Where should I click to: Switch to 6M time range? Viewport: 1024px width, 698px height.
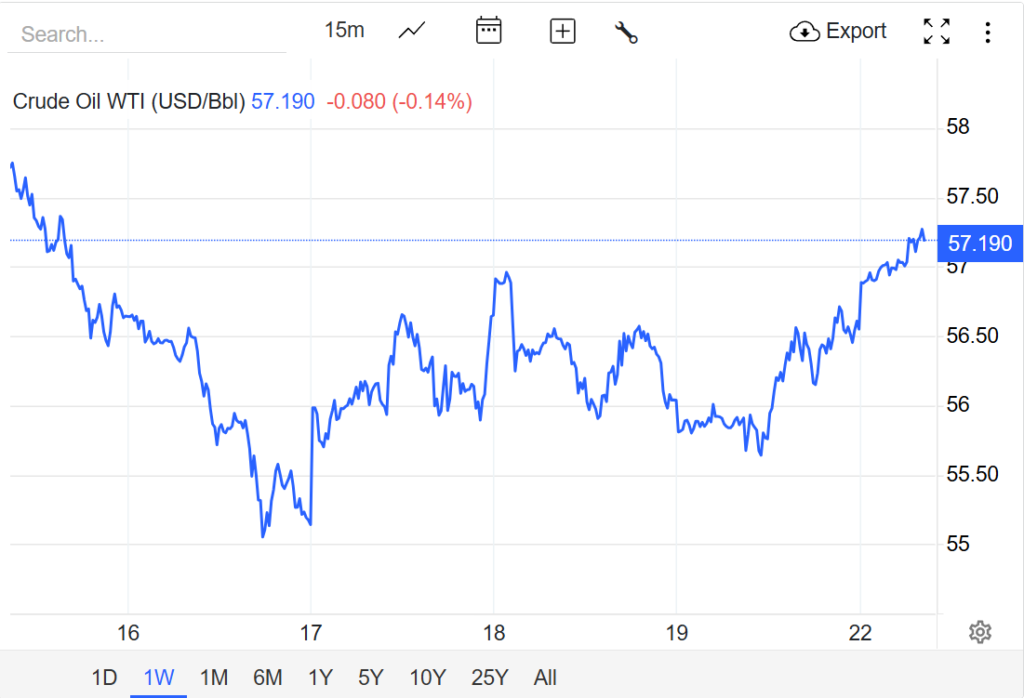(267, 677)
